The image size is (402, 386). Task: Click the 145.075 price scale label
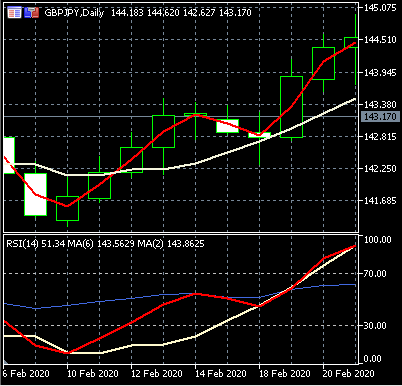coord(380,7)
